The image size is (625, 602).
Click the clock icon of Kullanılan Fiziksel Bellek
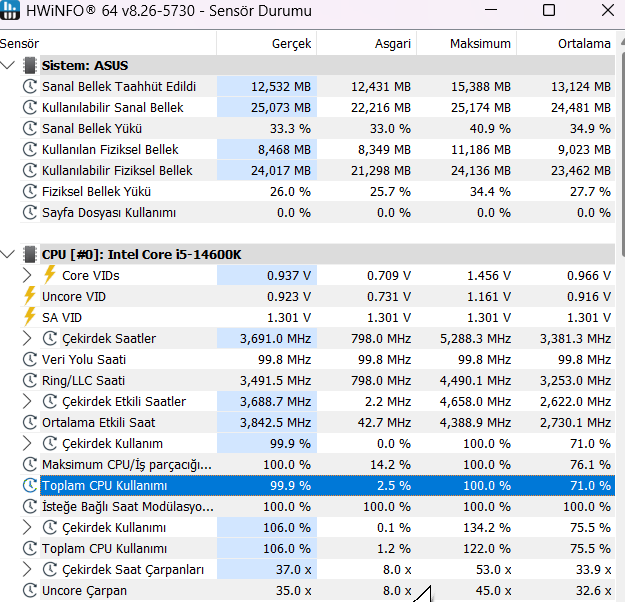pyautogui.click(x=30, y=149)
